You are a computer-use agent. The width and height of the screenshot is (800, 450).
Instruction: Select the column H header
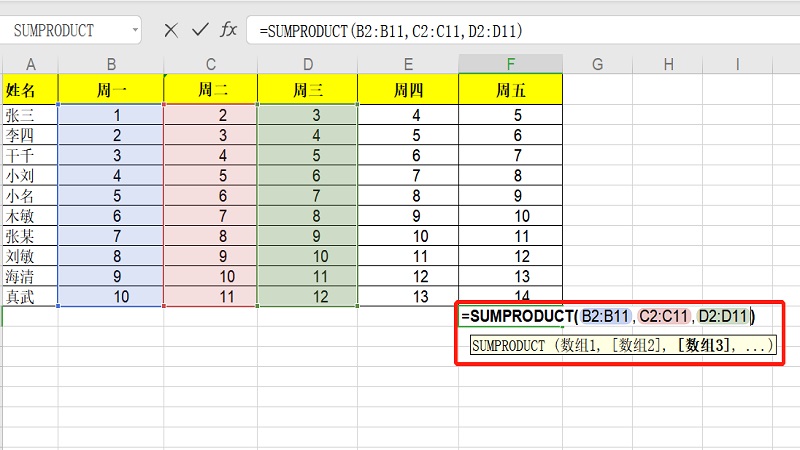click(667, 64)
